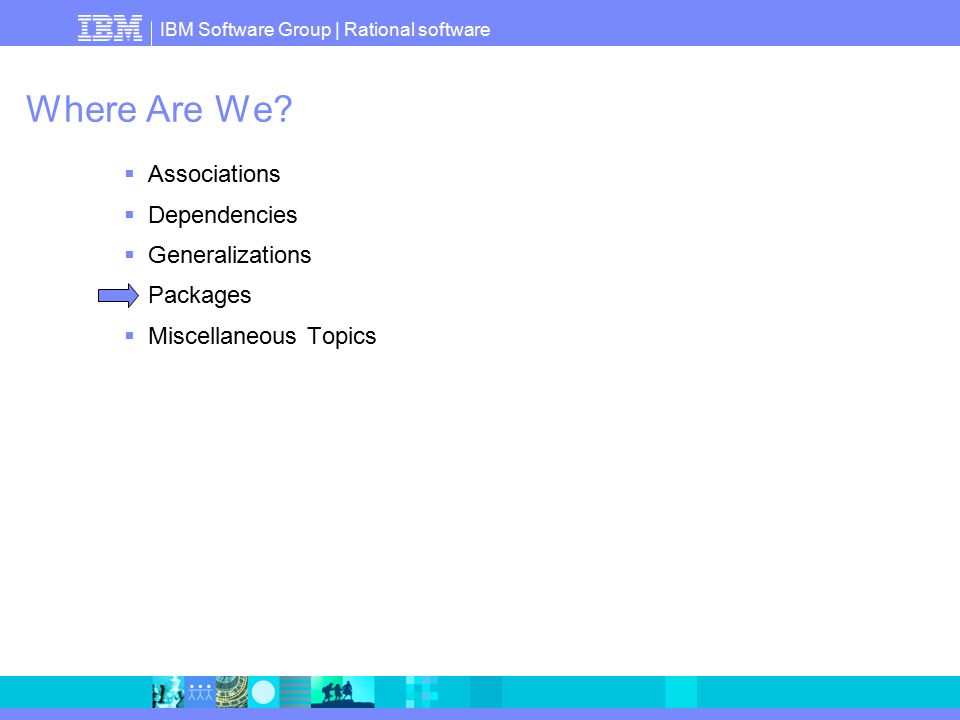This screenshot has height=720, width=960.
Task: Click the hikers silhouette image in footer
Action: point(343,692)
